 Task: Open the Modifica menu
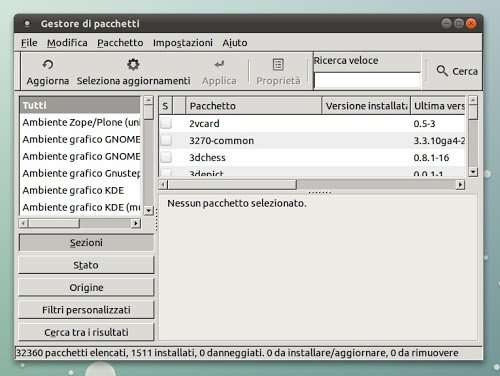tap(67, 43)
